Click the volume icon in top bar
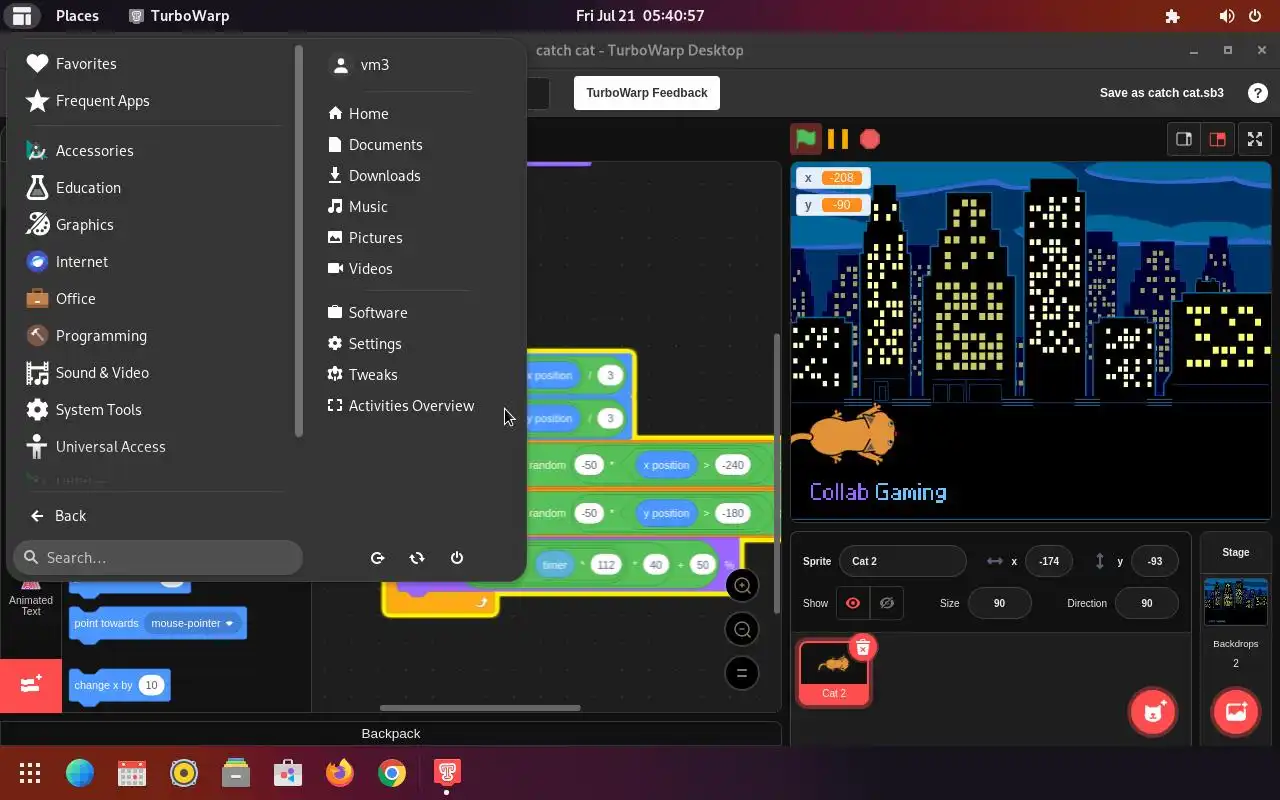Screen dimensions: 1280x800 (x=1227, y=16)
